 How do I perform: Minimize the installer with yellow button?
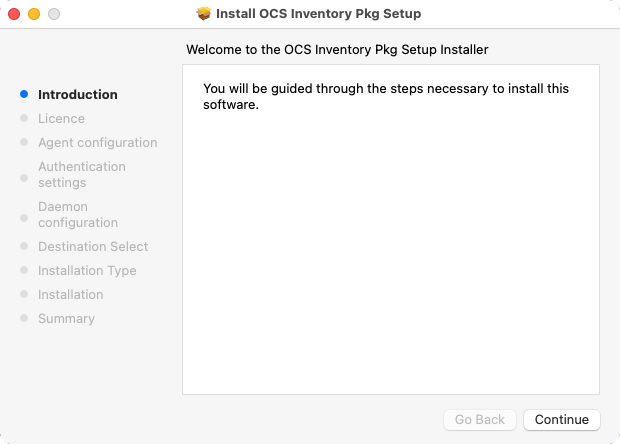point(34,14)
